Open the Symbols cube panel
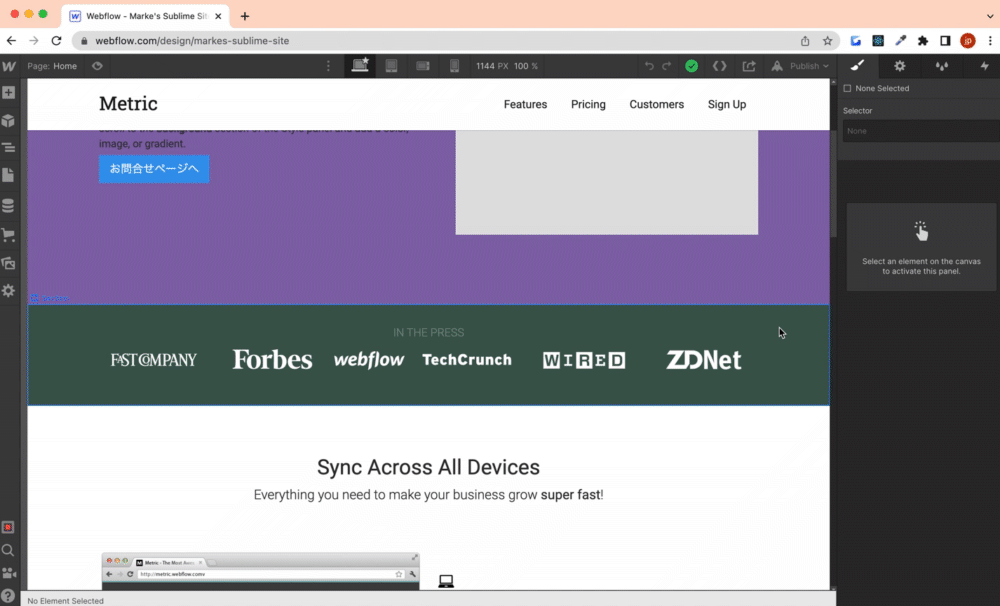1000x606 pixels. click(8, 120)
